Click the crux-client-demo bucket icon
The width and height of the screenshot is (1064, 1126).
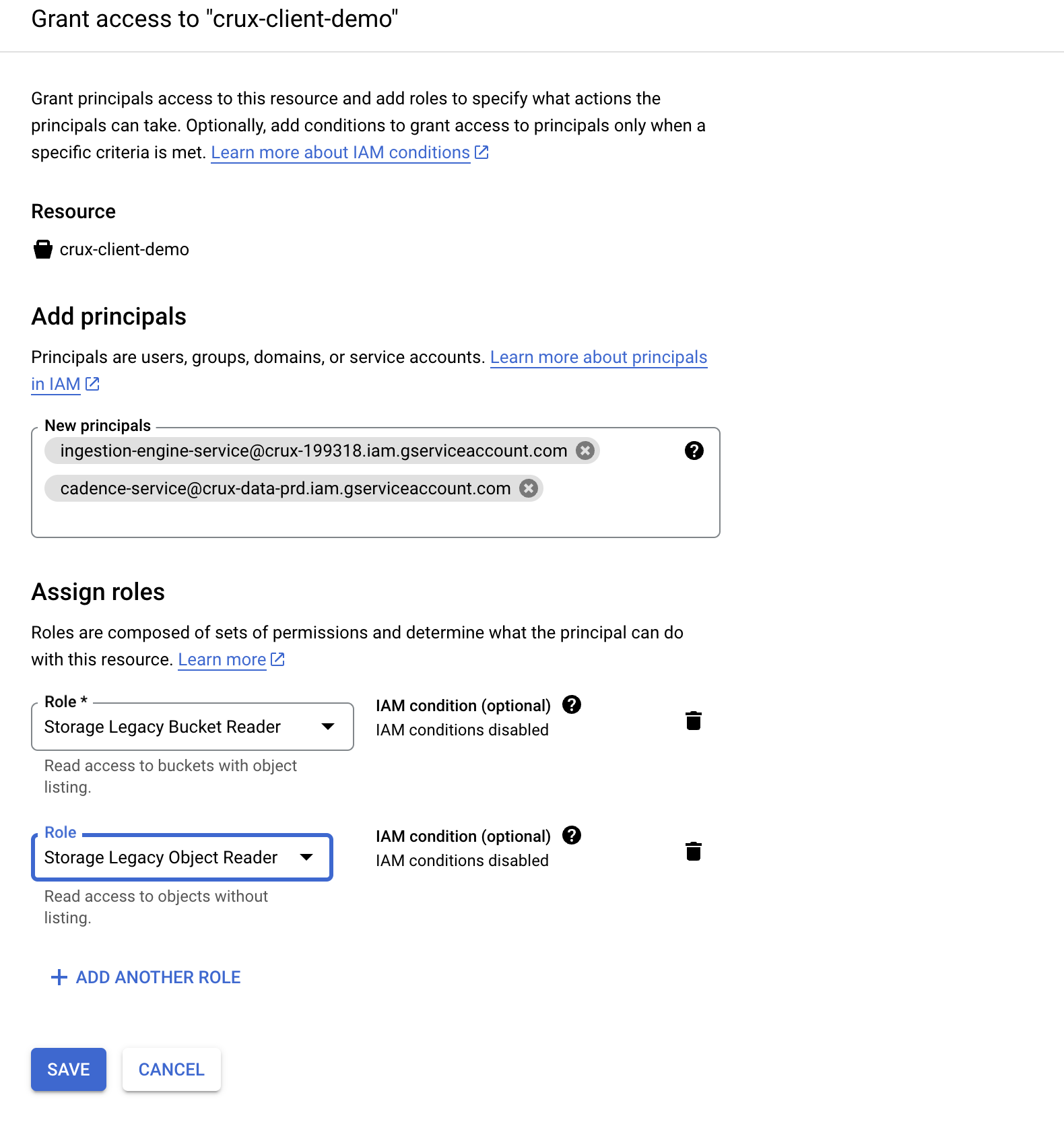coord(43,249)
